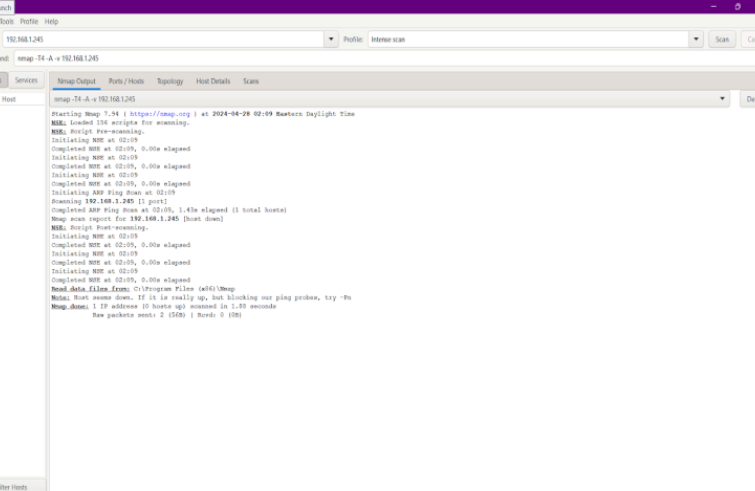
Task: Click the 'Nmap done:' summary line
Action: [x=164, y=306]
